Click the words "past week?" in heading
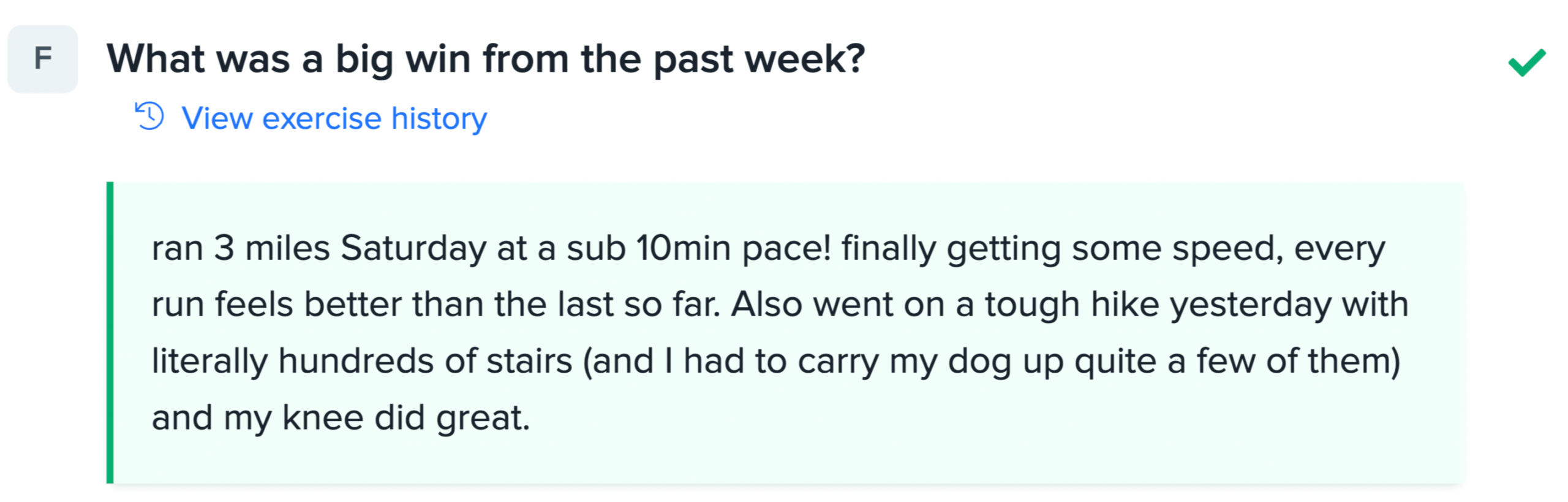This screenshot has height=502, width=1568. (759, 59)
